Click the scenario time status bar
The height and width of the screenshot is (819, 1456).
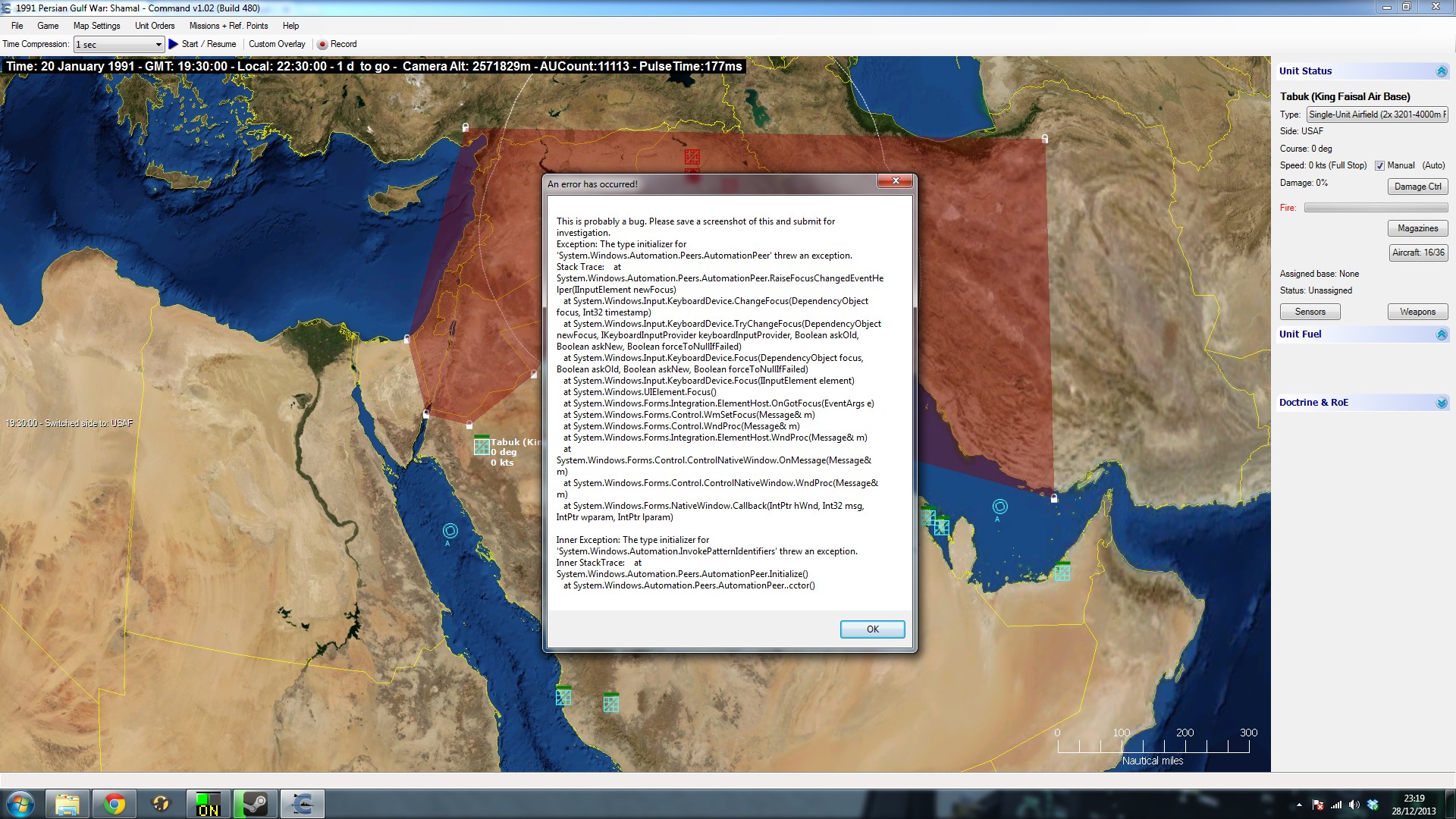pos(374,67)
